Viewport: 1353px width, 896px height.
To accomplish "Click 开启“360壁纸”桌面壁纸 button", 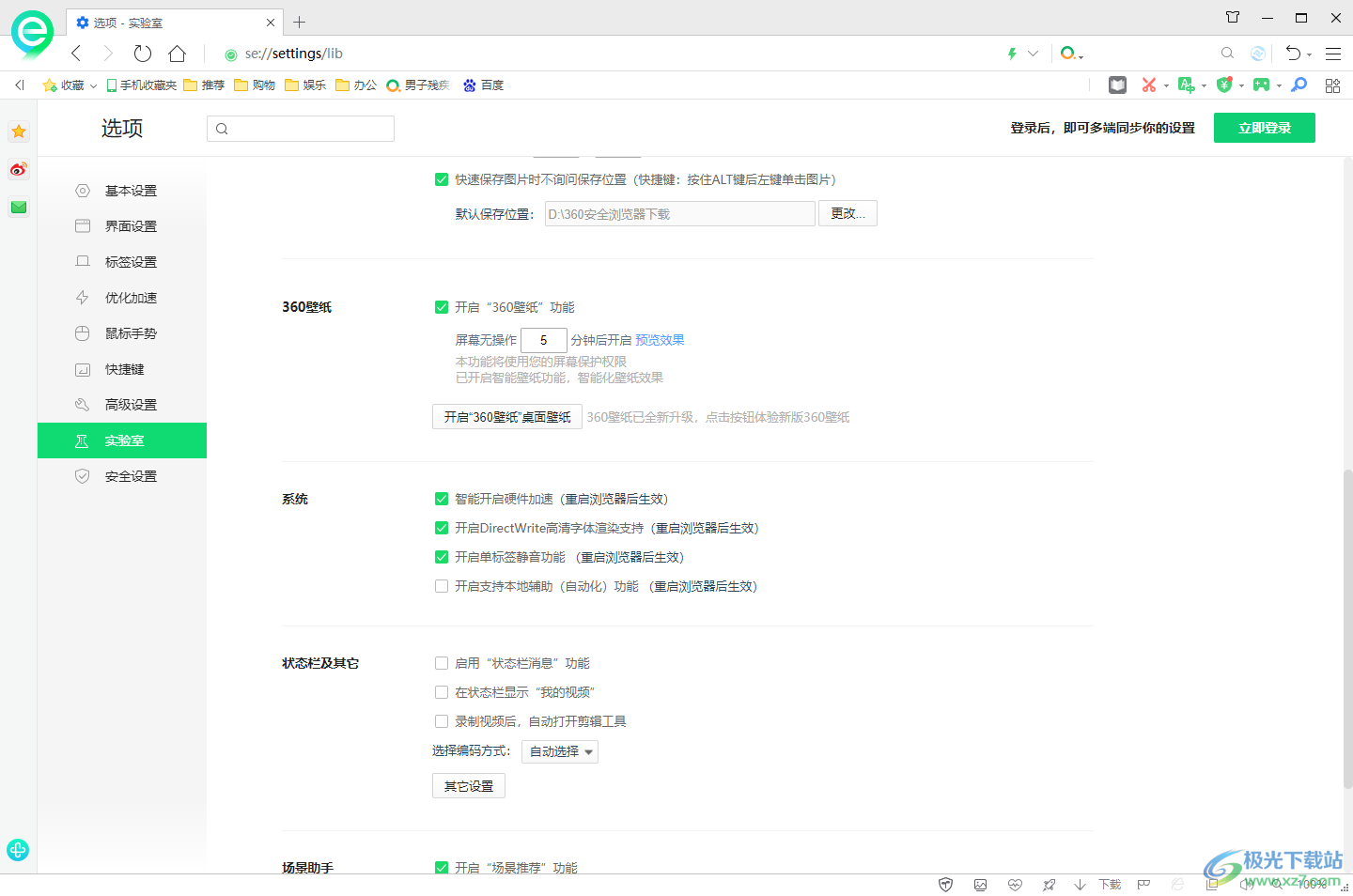I will [507, 417].
